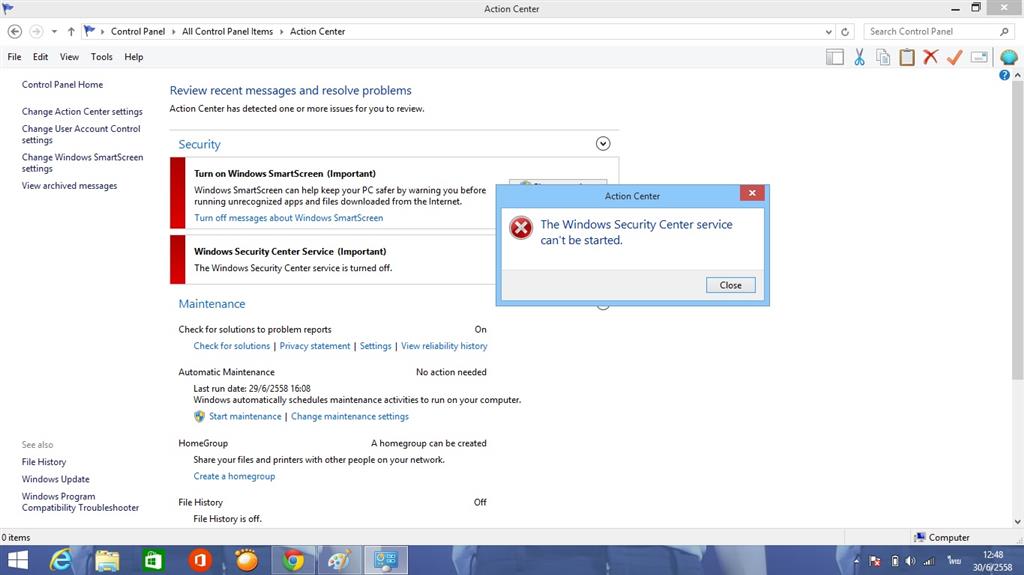Click the network signal tray icon
The height and width of the screenshot is (575, 1024).
coord(929,561)
